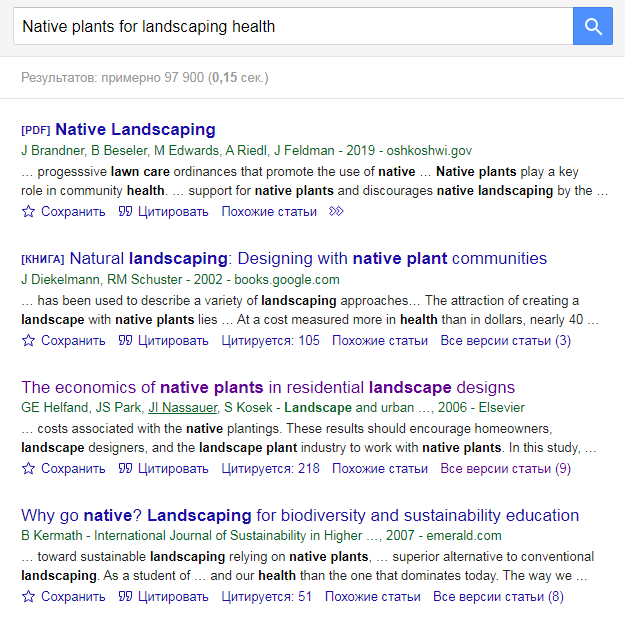Image resolution: width=625 pixels, height=621 pixels.
Task: Open the Native Landscaping PDF title link
Action: point(135,130)
